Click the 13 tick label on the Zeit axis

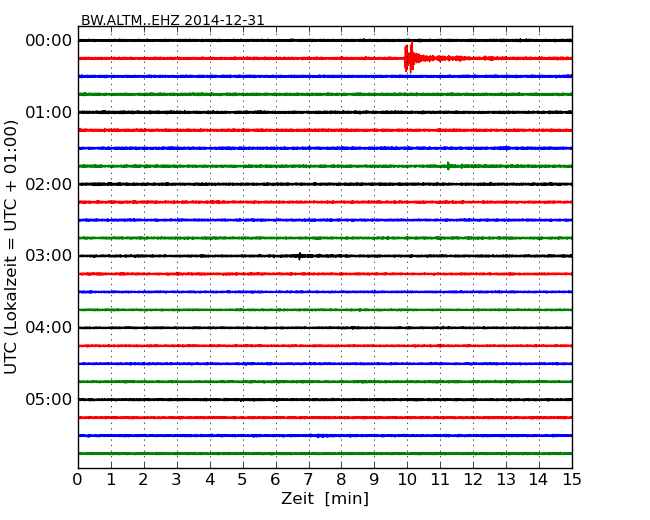tap(506, 480)
